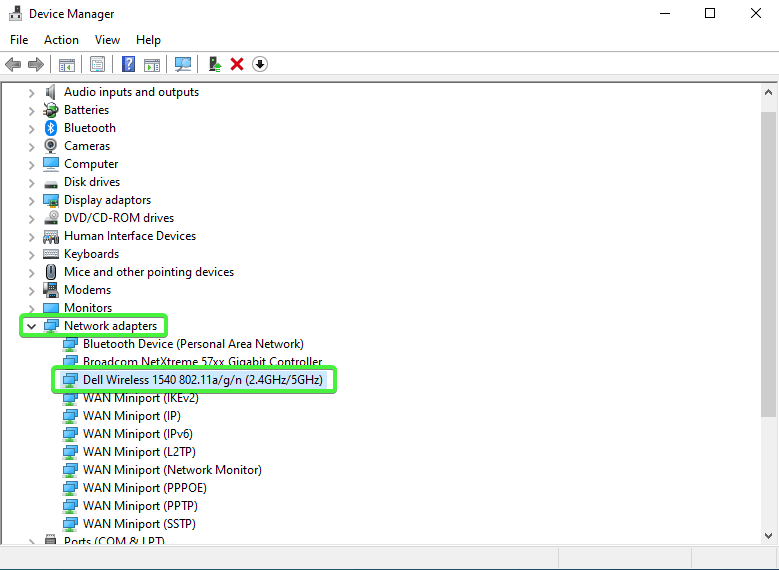
Task: Maximize the Device Manager window
Action: point(710,13)
